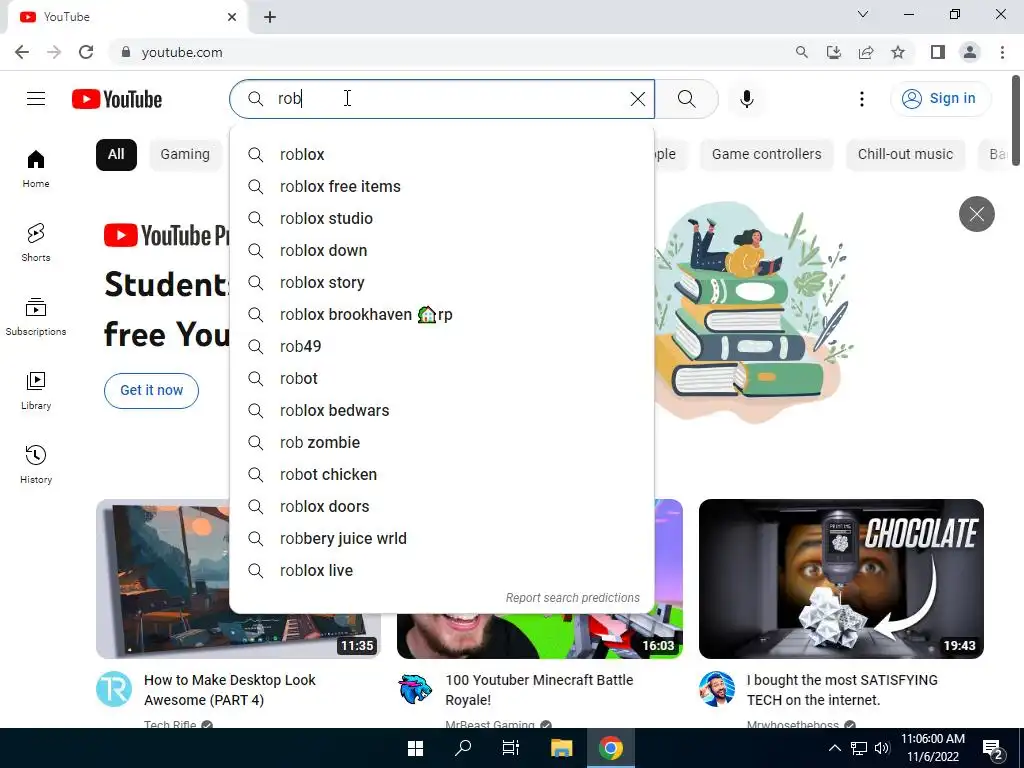Open Subscriptions in the sidebar
1024x768 pixels.
click(36, 316)
